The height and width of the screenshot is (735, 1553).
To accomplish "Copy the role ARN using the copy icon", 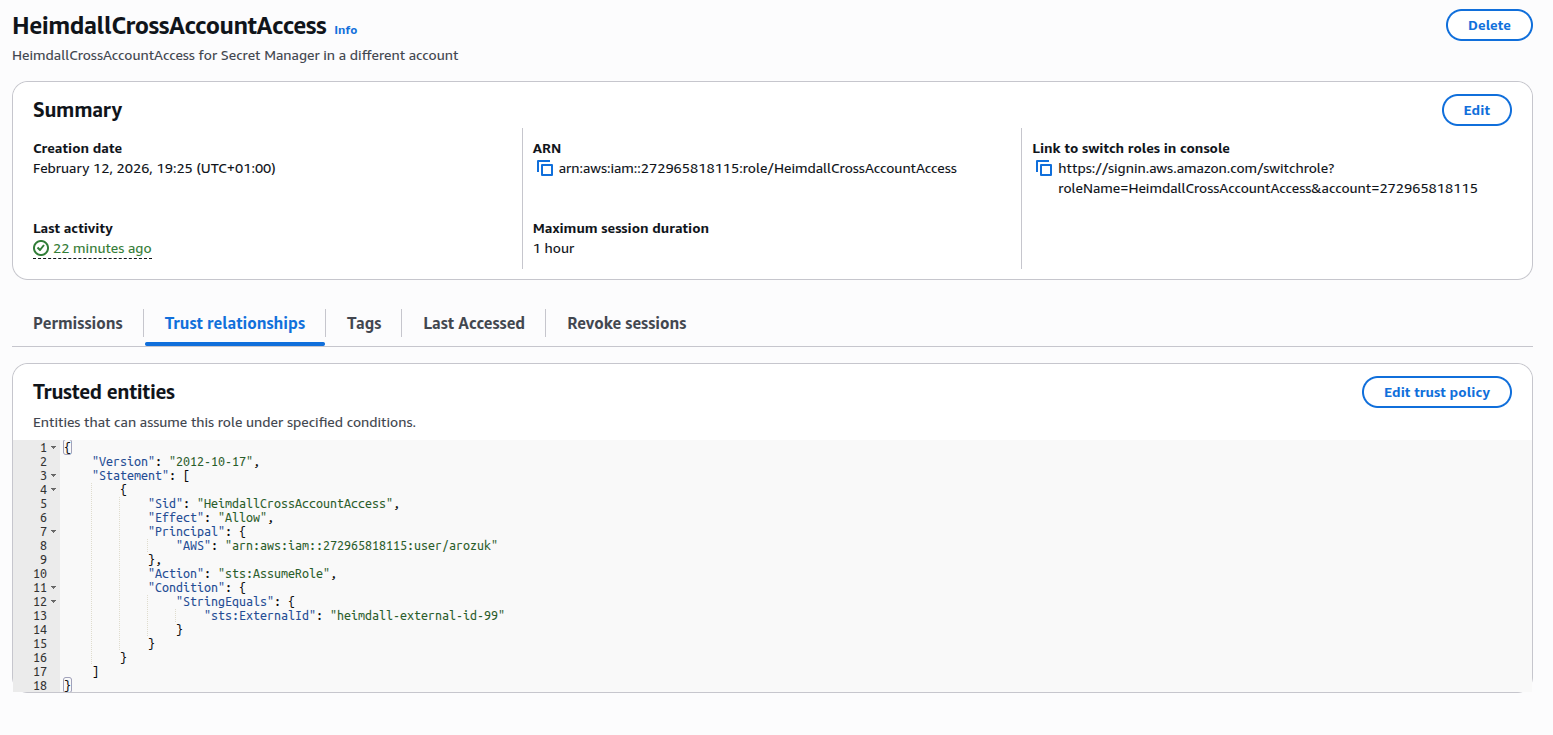I will pyautogui.click(x=545, y=168).
